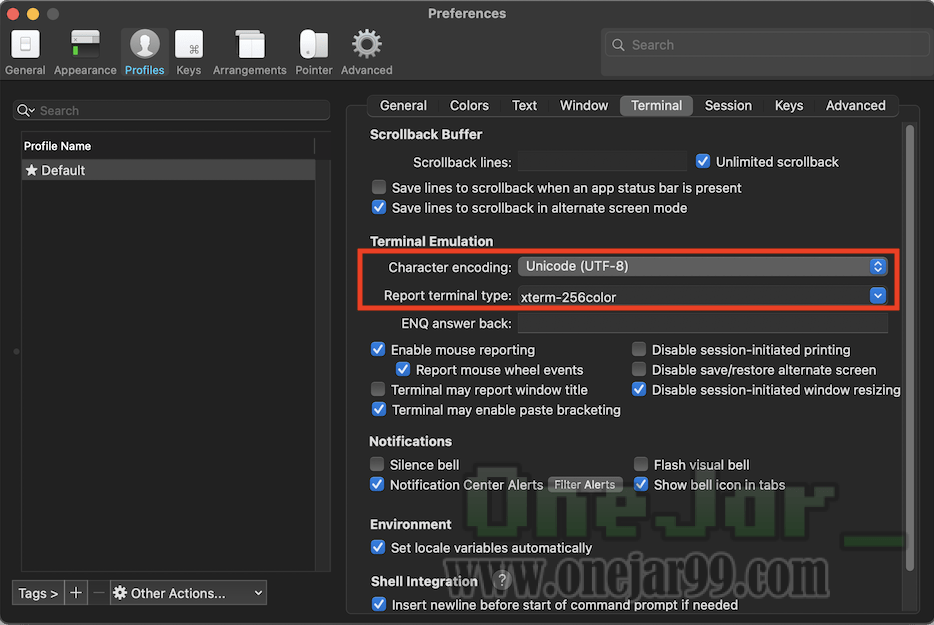The image size is (934, 625).
Task: Toggle Enable mouse reporting
Action: click(378, 349)
